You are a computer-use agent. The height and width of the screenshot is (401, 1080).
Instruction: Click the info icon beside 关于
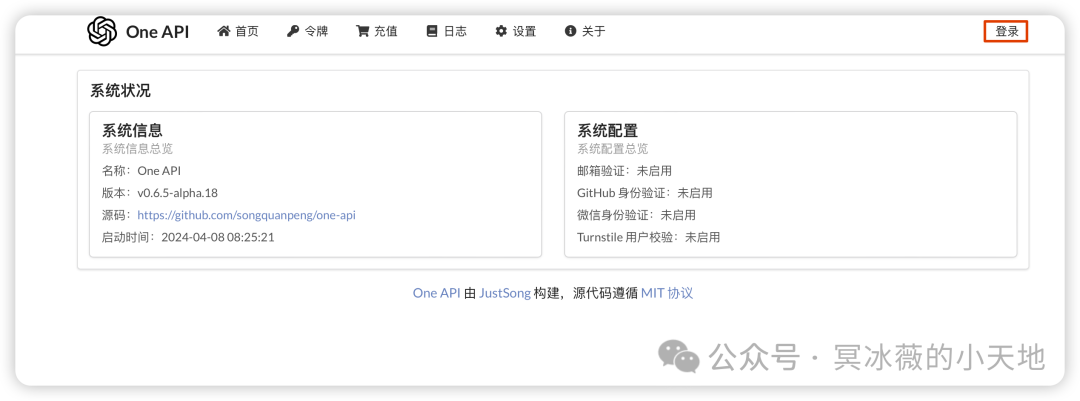pos(570,31)
